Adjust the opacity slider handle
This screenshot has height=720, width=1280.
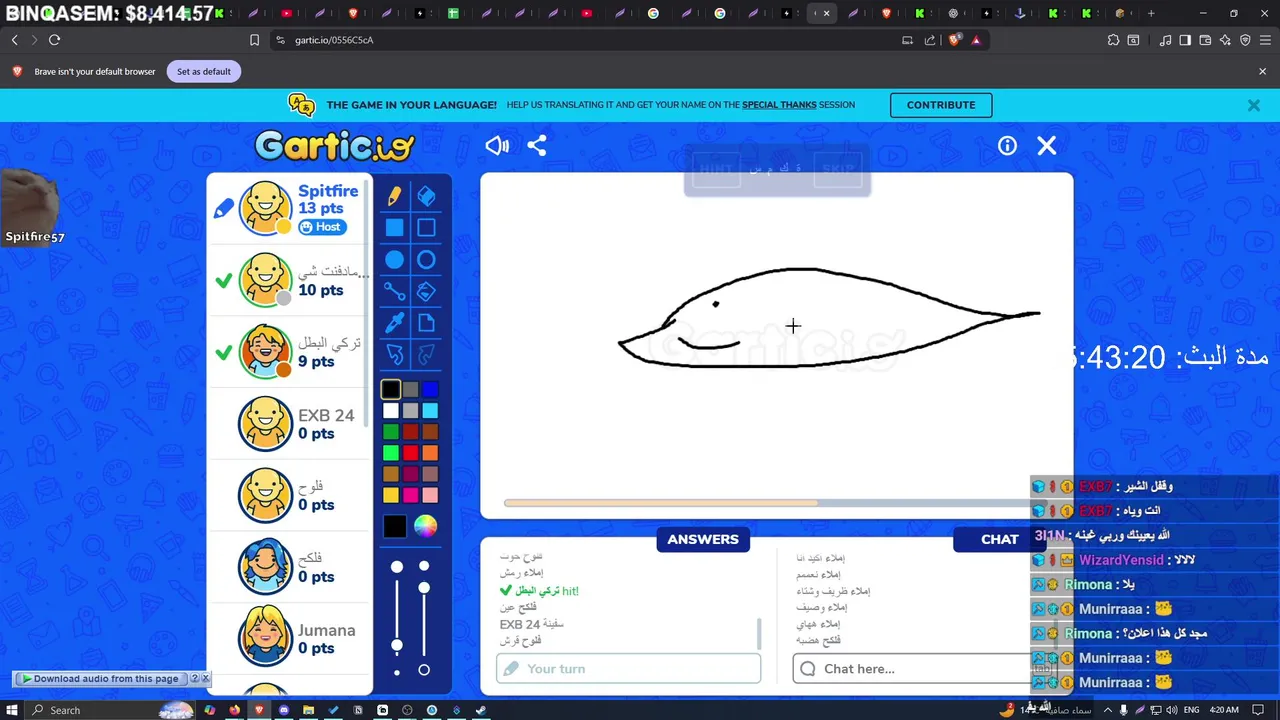(424, 587)
